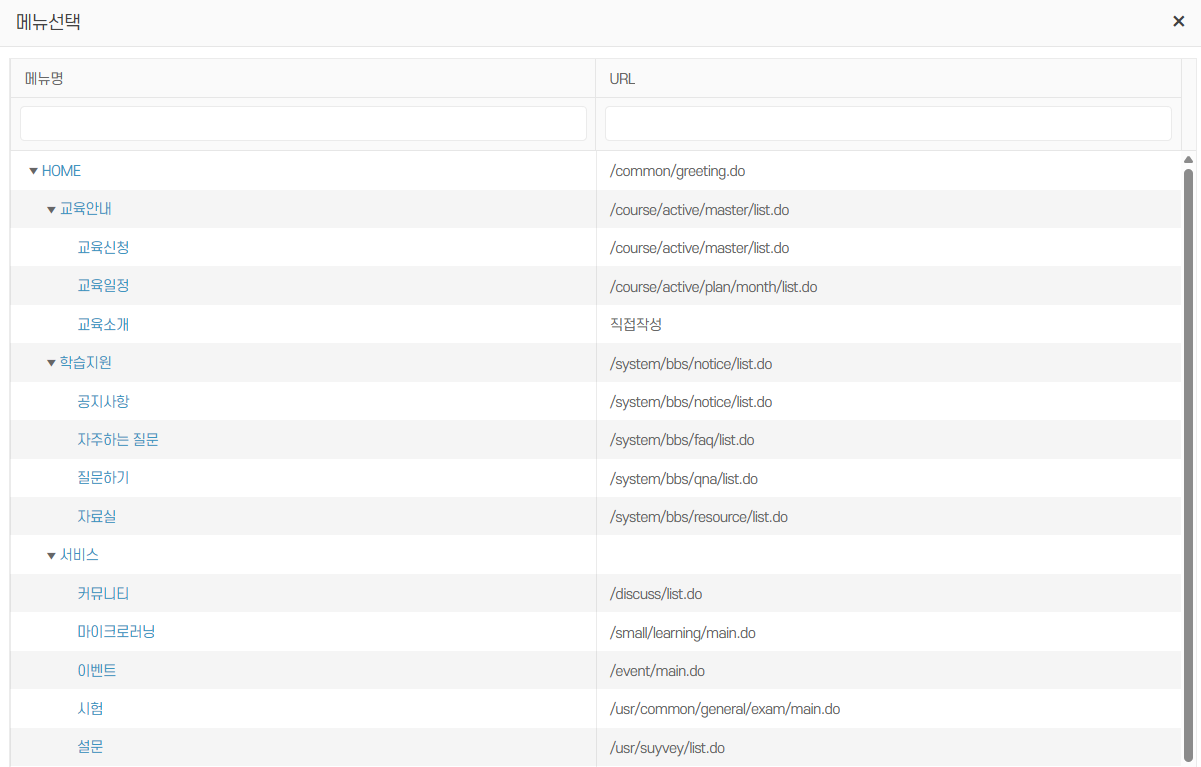Close the 메뉴선택 dialog
1201x767 pixels.
[x=1178, y=22]
